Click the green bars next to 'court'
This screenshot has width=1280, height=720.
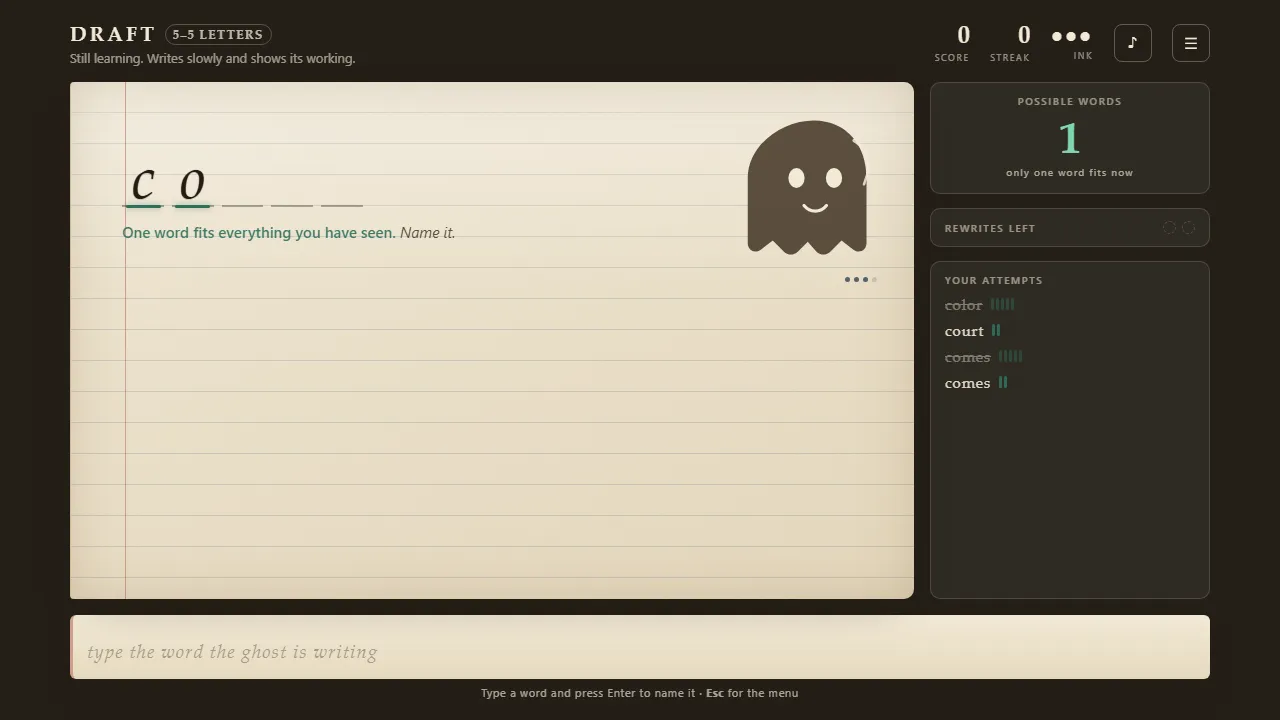996,330
